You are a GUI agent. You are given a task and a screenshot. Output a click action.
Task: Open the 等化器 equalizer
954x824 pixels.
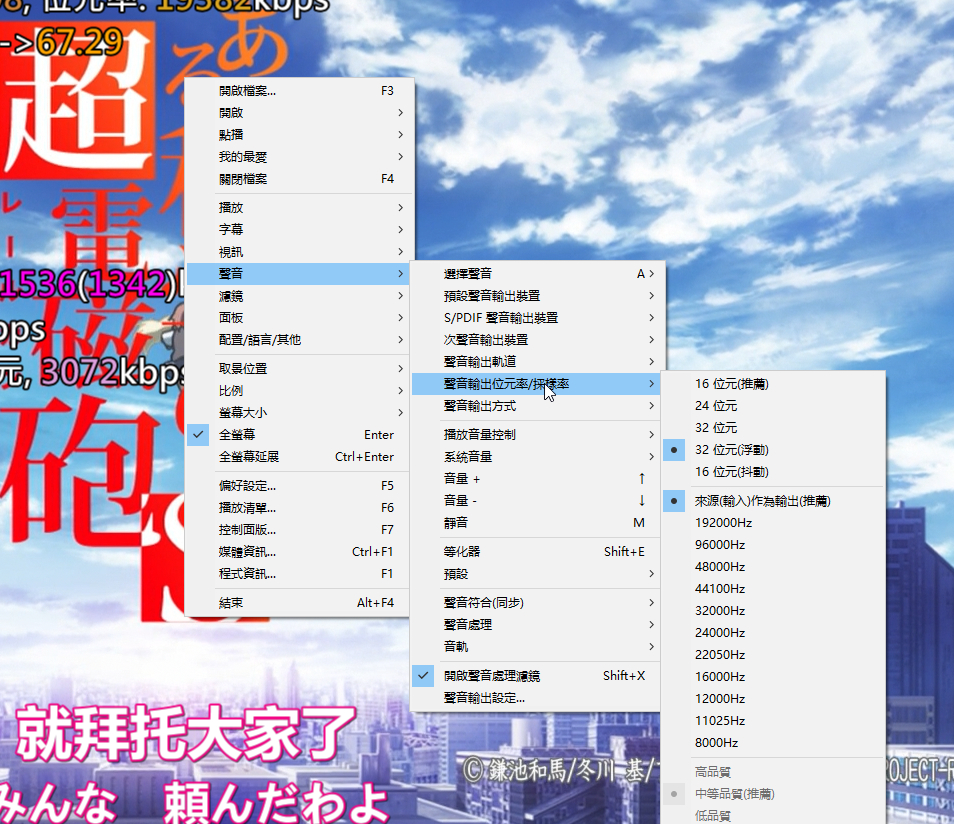537,551
